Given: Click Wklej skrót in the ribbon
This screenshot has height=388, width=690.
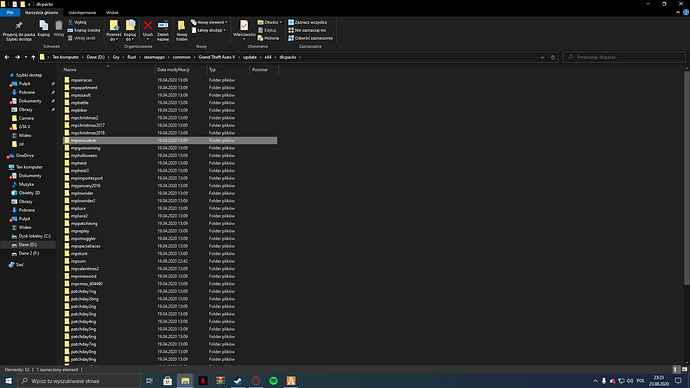Looking at the screenshot, I should [81, 38].
